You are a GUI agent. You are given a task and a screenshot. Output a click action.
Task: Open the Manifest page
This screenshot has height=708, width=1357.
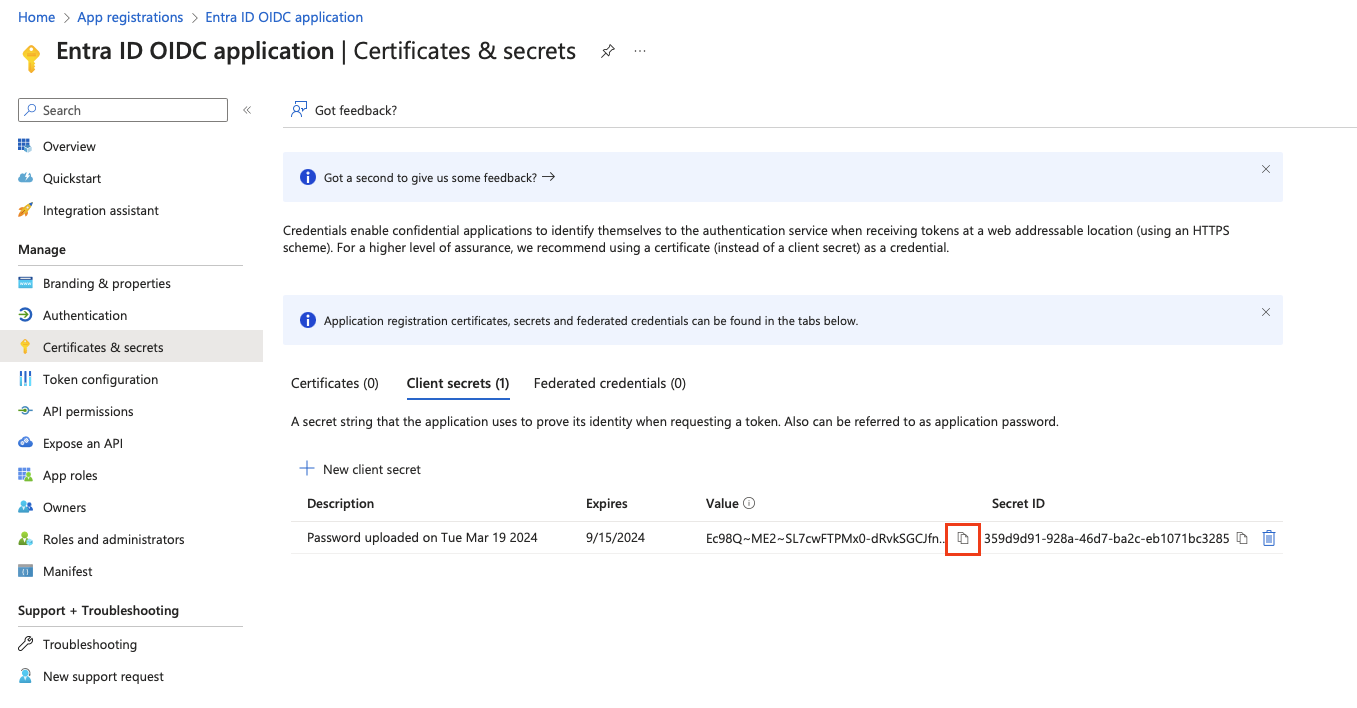point(67,571)
